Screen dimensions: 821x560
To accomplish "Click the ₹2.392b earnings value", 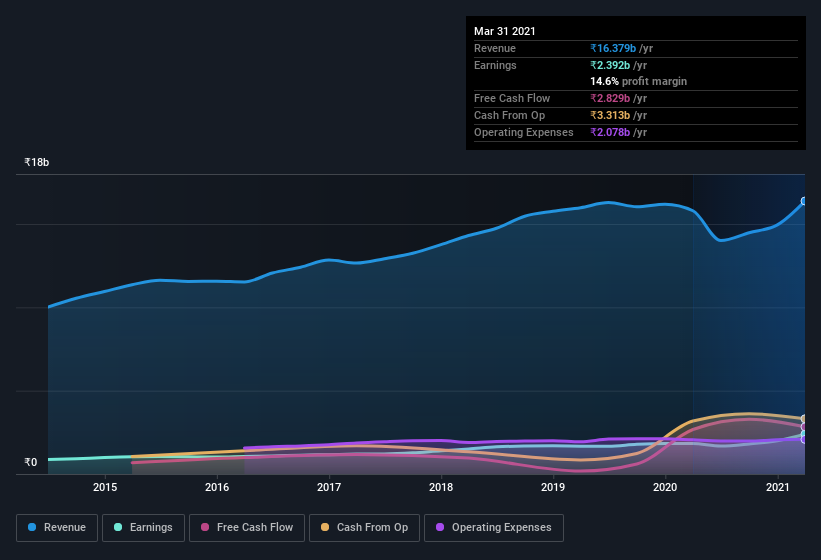I will [610, 65].
